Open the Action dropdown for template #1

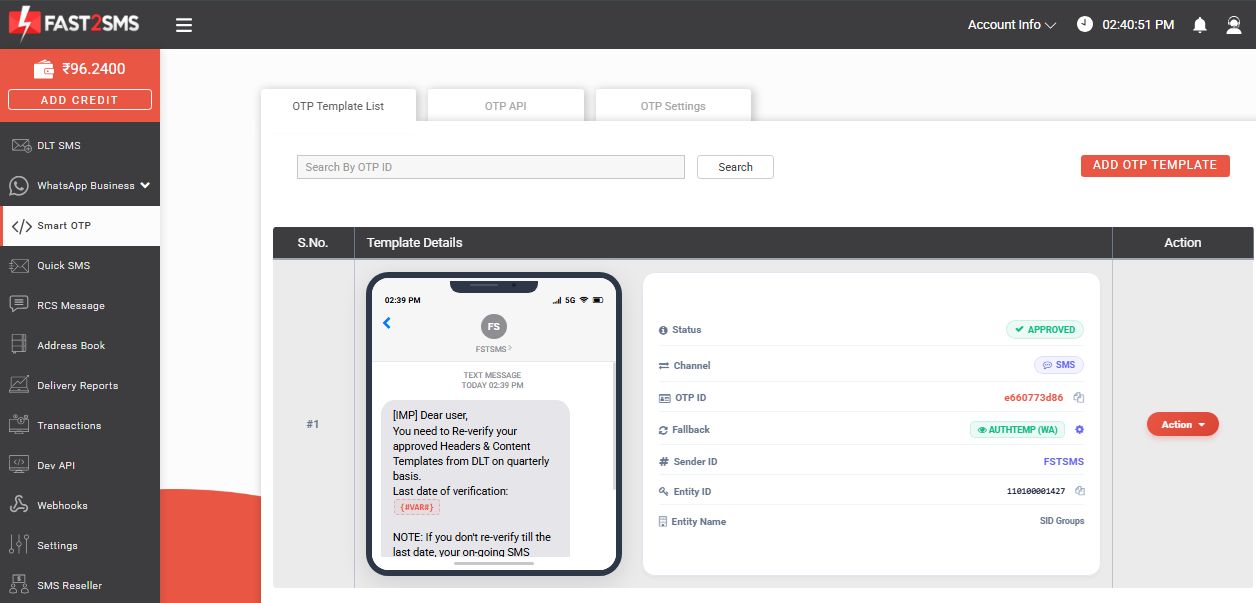(x=1183, y=424)
